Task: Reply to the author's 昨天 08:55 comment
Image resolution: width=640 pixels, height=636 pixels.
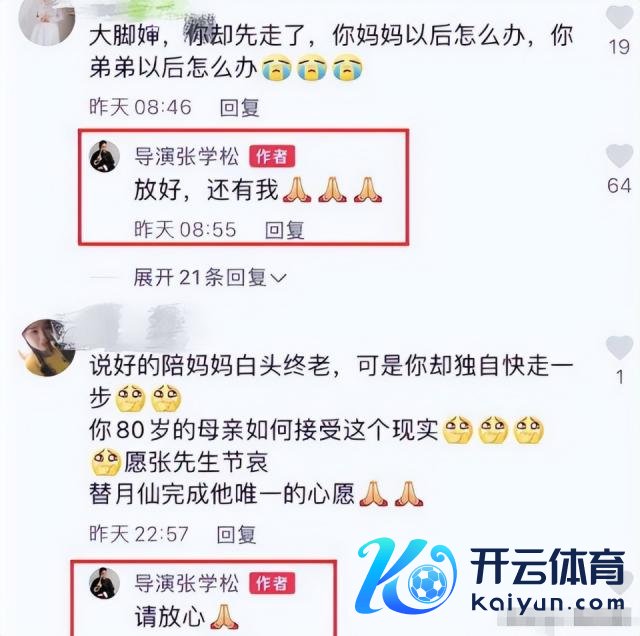Action: coord(284,230)
